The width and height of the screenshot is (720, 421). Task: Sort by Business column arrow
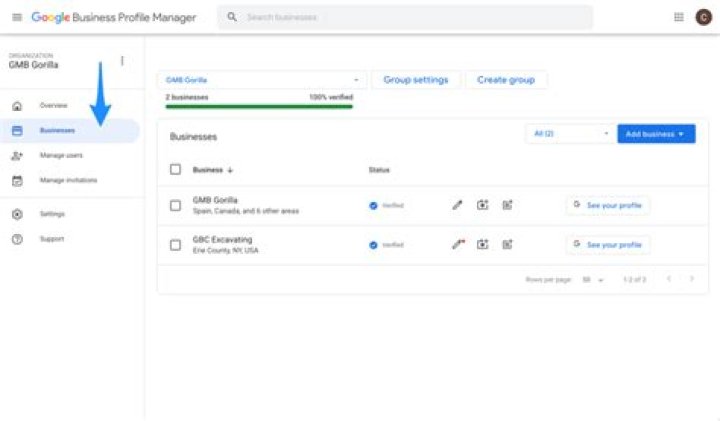click(x=230, y=170)
